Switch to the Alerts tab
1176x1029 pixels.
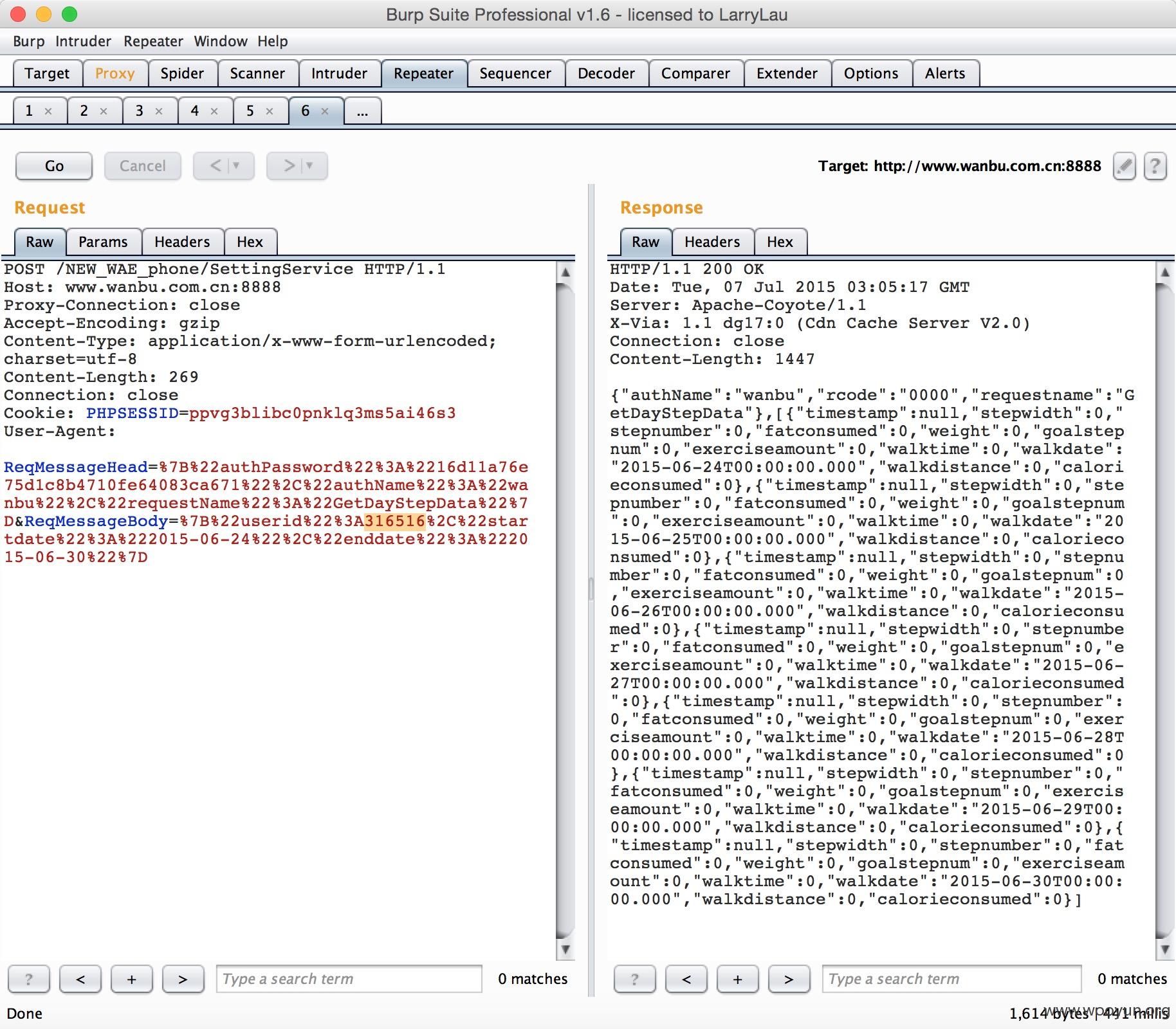(x=945, y=73)
